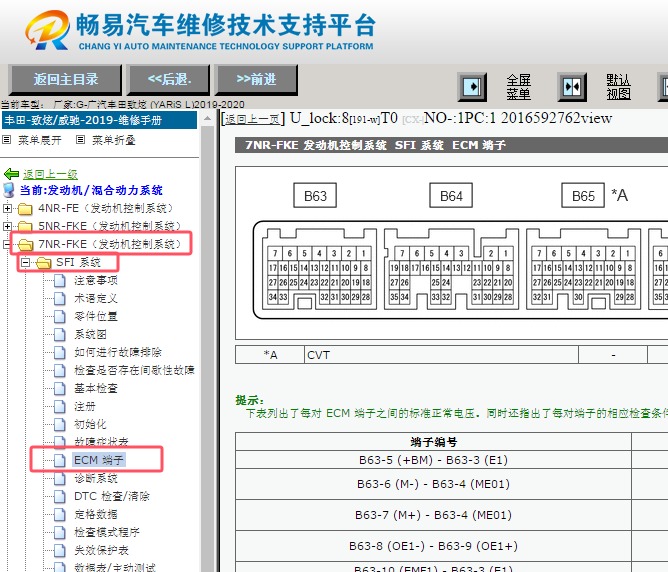668x572 pixels.
Task: Click the tree panel scroll-up arrow
Action: coord(207,118)
